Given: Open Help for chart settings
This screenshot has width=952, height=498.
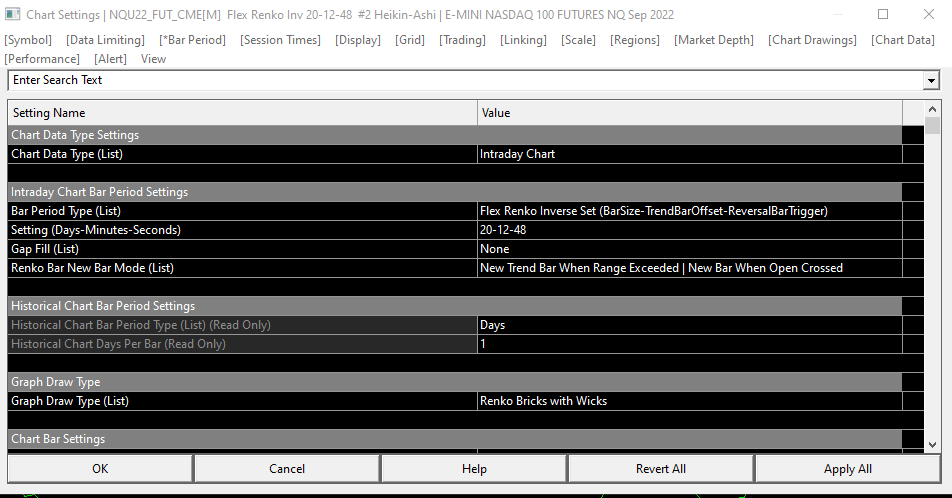Looking at the screenshot, I should point(474,469).
